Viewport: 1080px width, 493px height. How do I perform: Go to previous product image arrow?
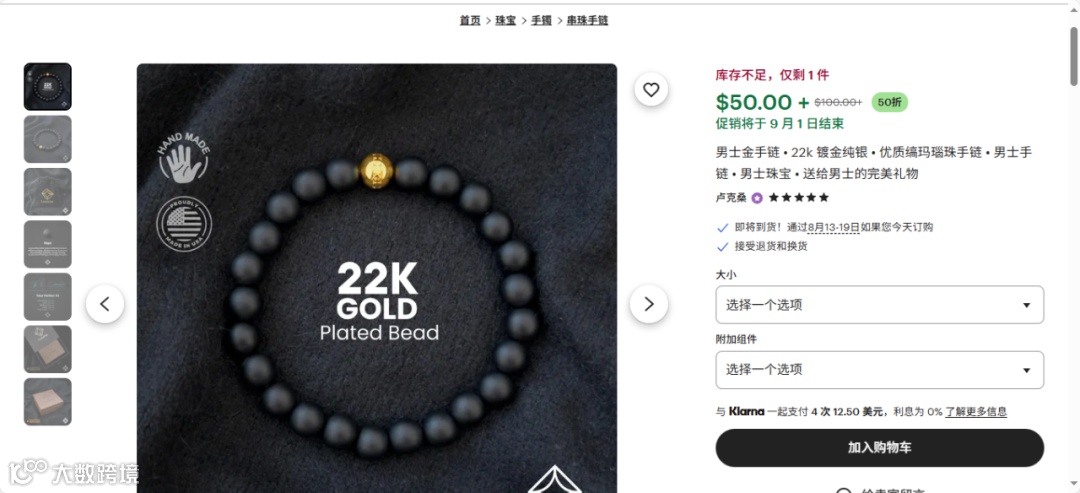coord(105,304)
